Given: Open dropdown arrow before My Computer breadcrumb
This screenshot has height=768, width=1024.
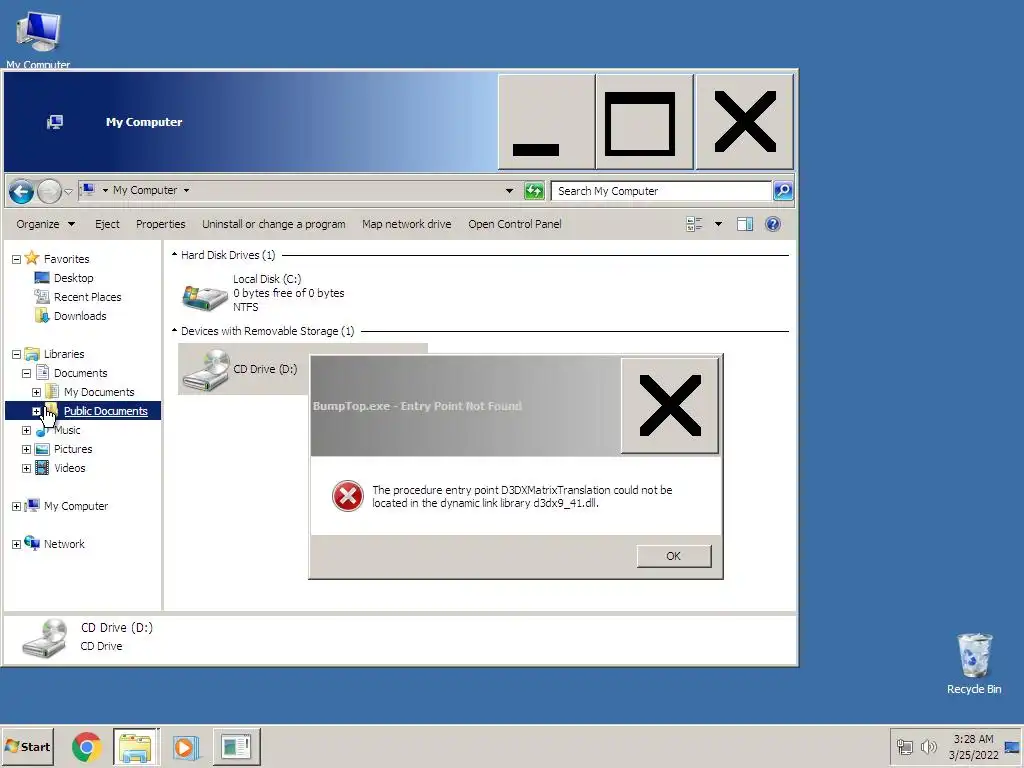Looking at the screenshot, I should (x=104, y=191).
